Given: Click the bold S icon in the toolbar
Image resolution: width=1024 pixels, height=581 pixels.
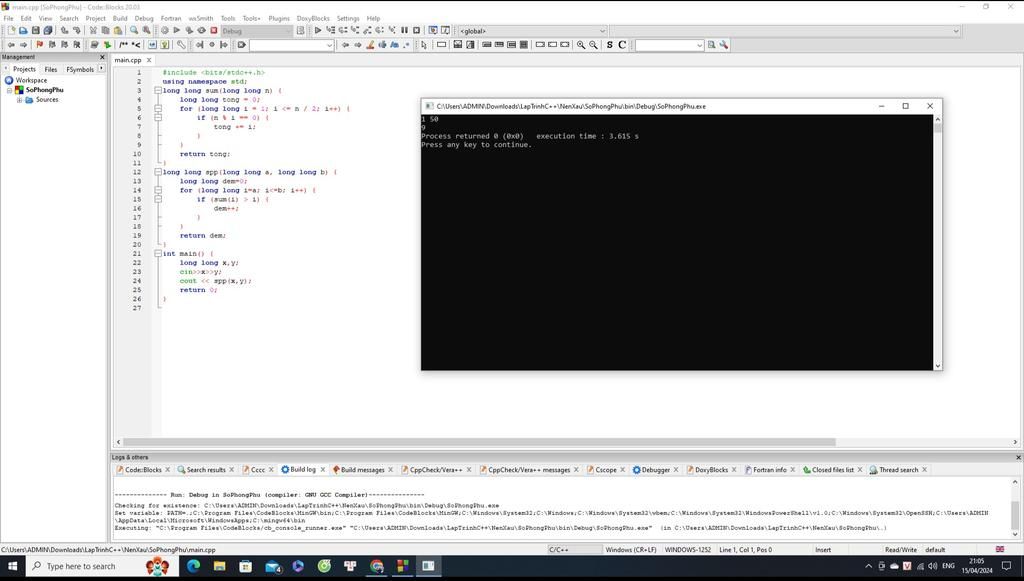Looking at the screenshot, I should [609, 44].
